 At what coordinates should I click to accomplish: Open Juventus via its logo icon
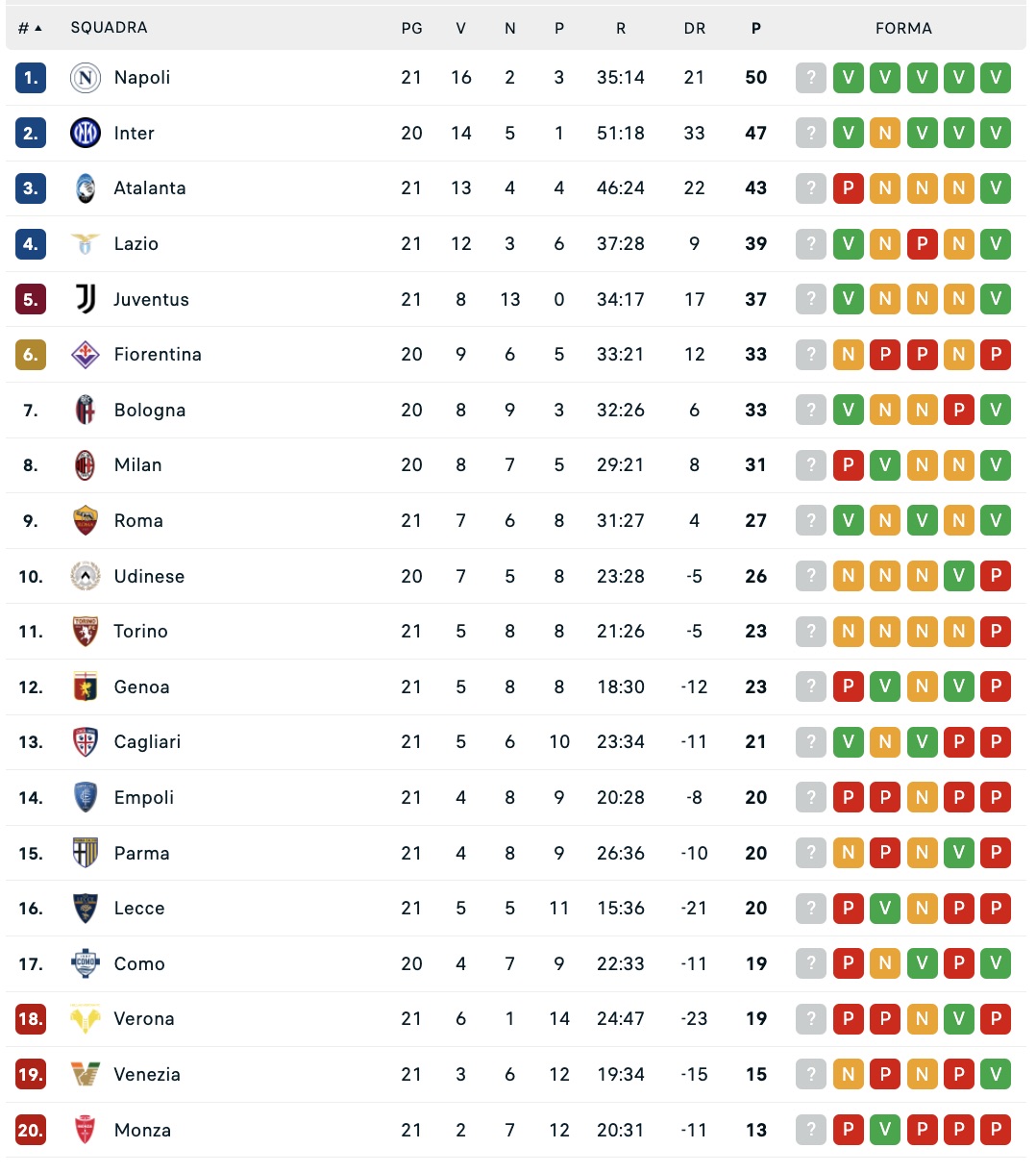[86, 299]
